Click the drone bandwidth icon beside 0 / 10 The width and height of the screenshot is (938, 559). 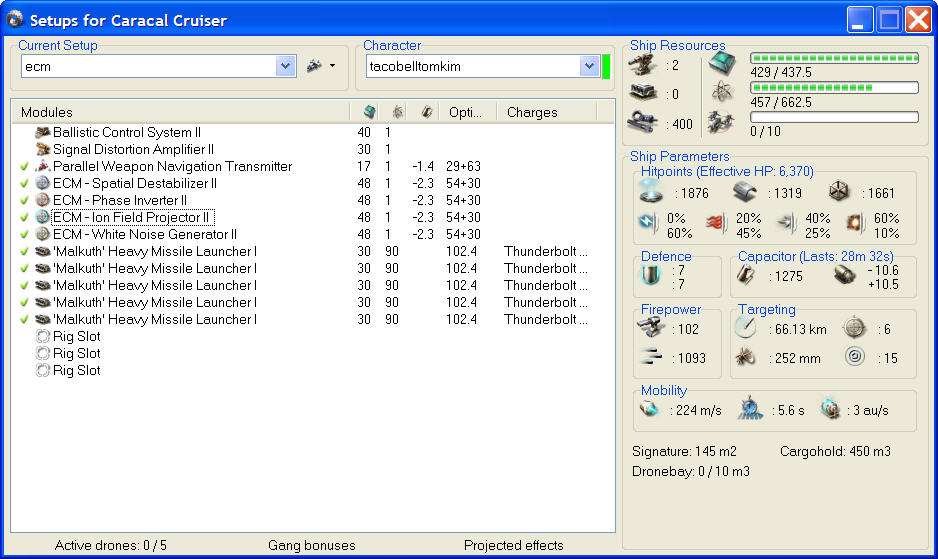pyautogui.click(x=721, y=121)
